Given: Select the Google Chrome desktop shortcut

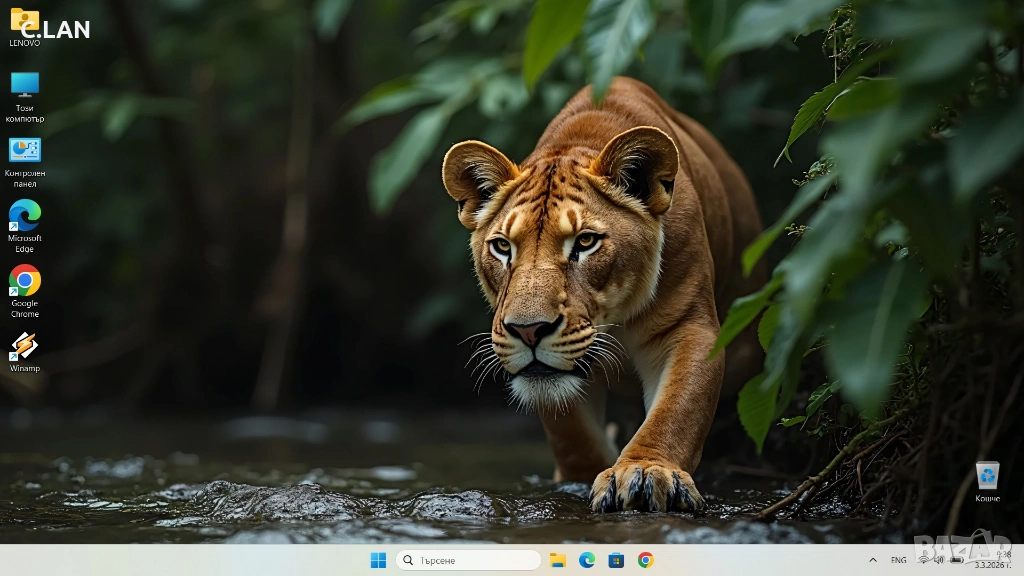Looking at the screenshot, I should pos(24,281).
